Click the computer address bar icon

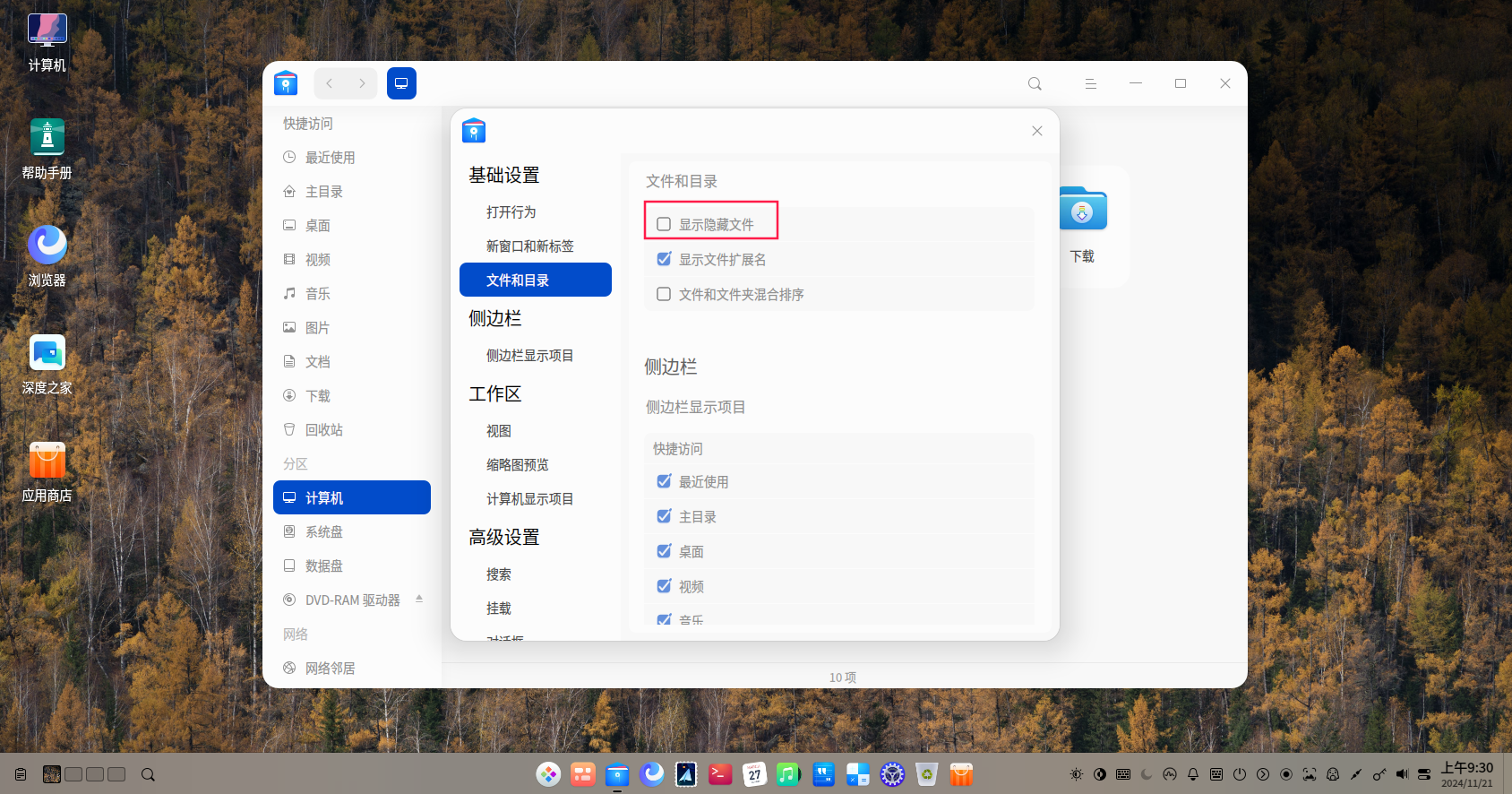(401, 83)
